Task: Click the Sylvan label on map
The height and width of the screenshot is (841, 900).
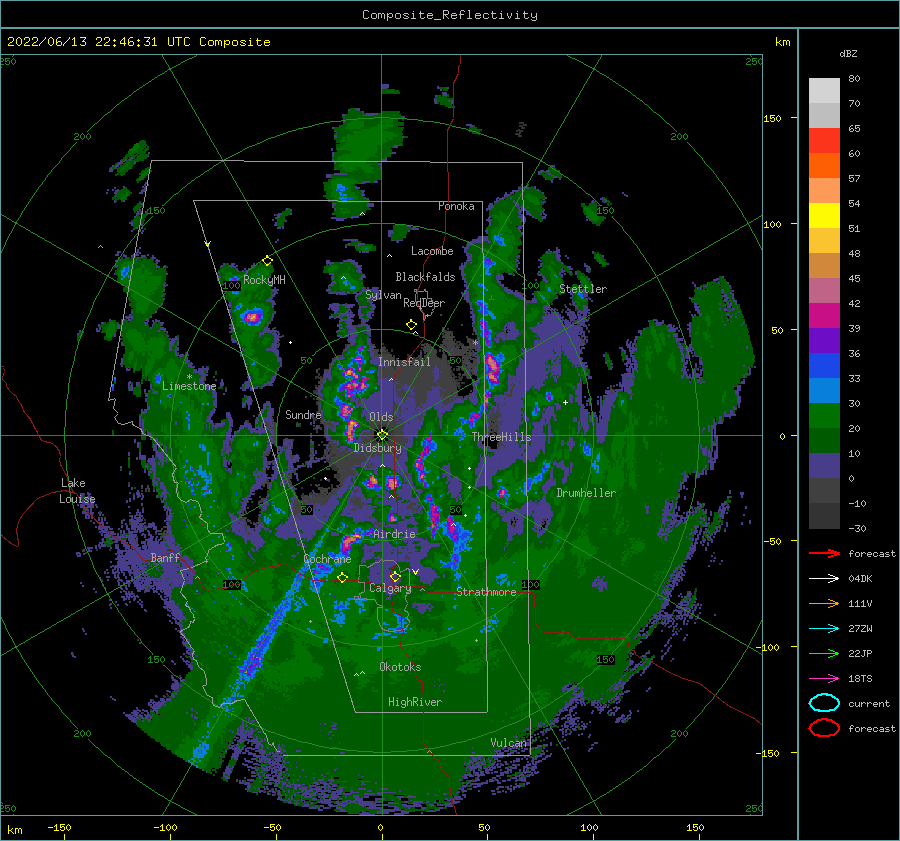Action: [x=383, y=295]
